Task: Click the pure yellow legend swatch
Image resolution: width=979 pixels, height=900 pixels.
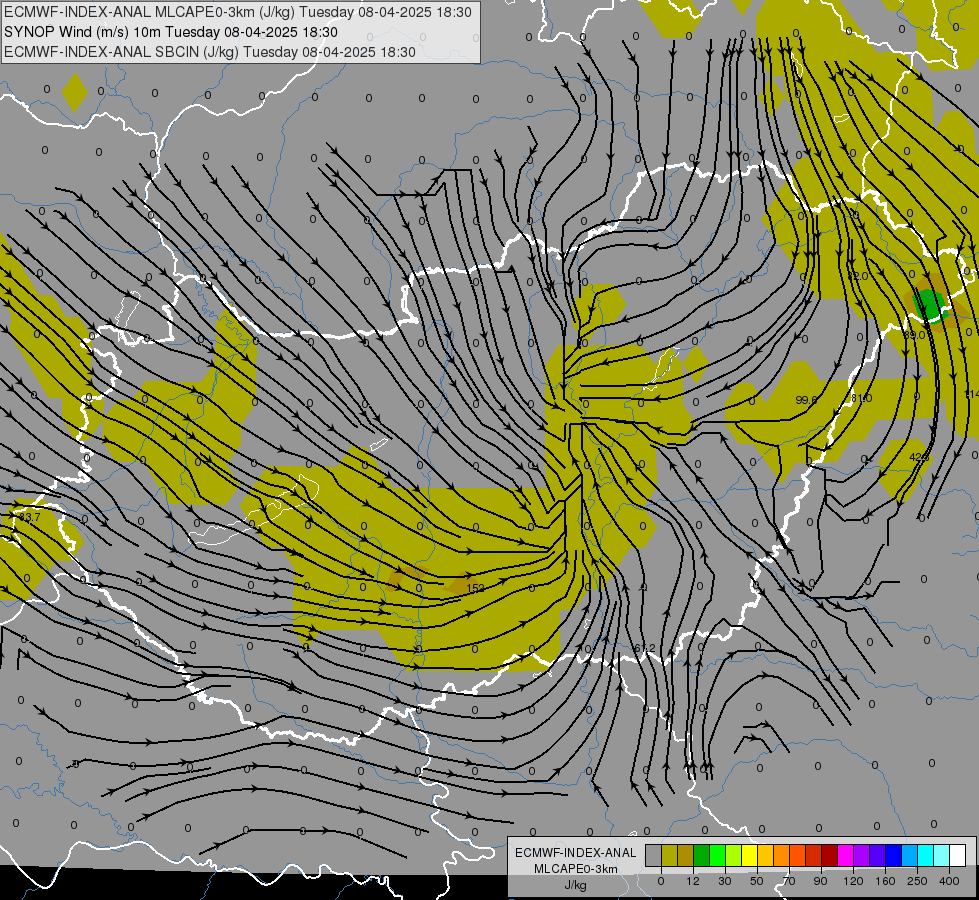Action: click(x=750, y=855)
